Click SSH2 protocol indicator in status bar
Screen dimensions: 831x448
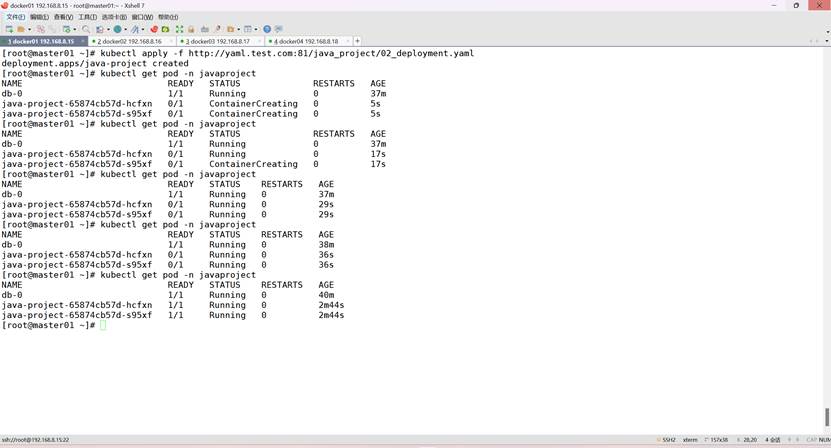[x=667, y=440]
